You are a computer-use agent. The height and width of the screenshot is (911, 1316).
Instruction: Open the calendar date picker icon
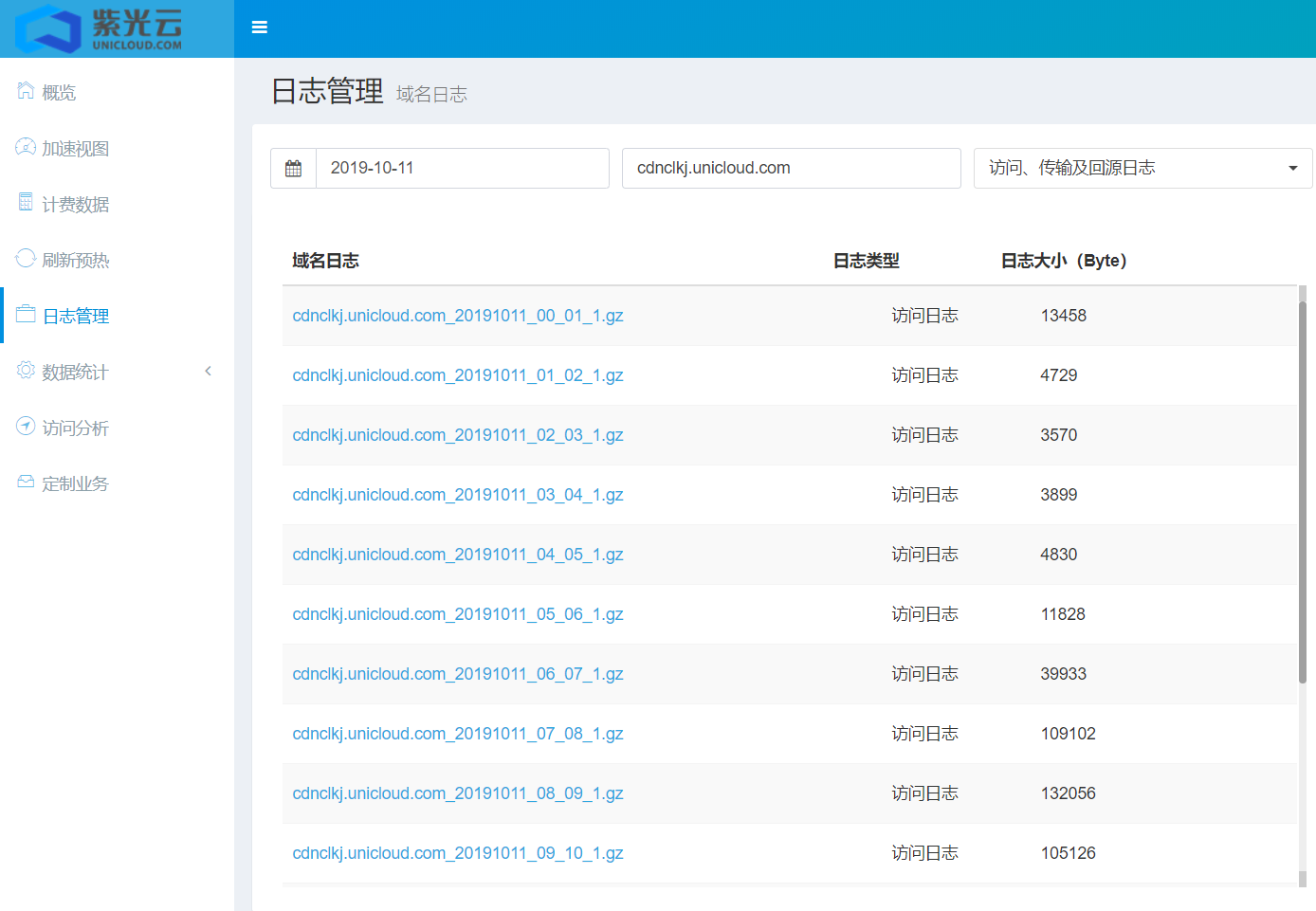pyautogui.click(x=293, y=168)
